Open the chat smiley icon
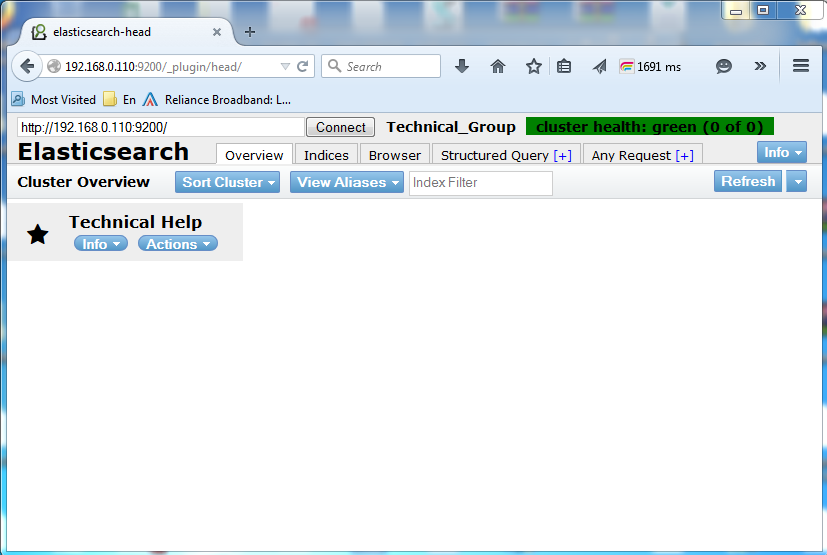The height and width of the screenshot is (555, 827). point(724,66)
